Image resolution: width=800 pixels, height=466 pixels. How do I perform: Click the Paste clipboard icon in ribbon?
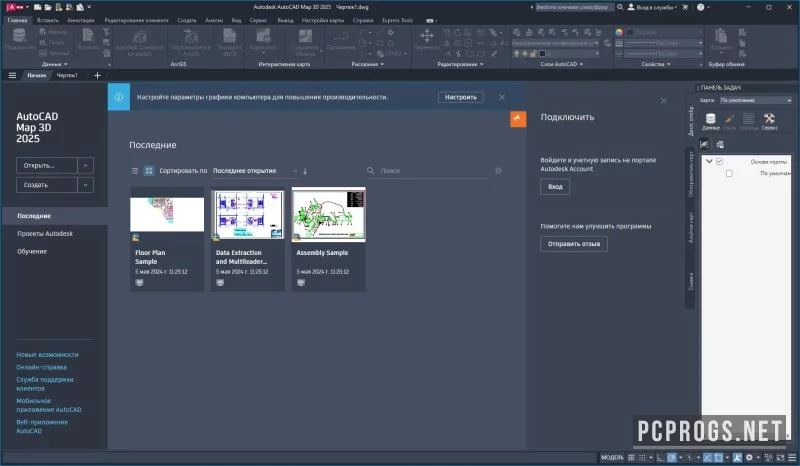pos(720,36)
